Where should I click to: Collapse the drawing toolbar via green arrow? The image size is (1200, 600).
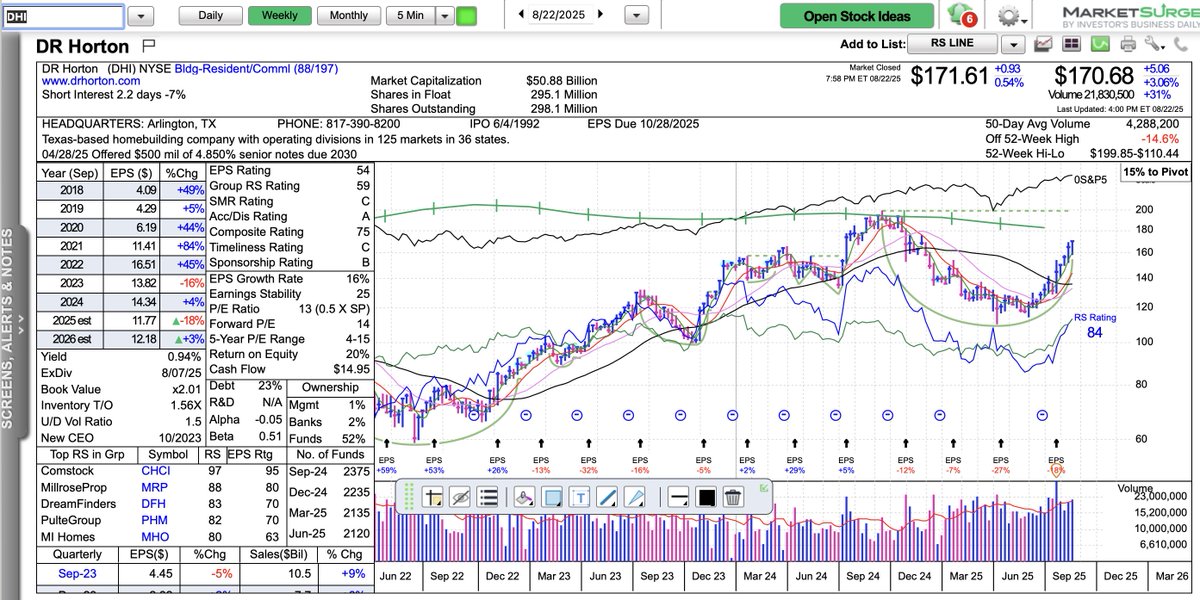(764, 487)
